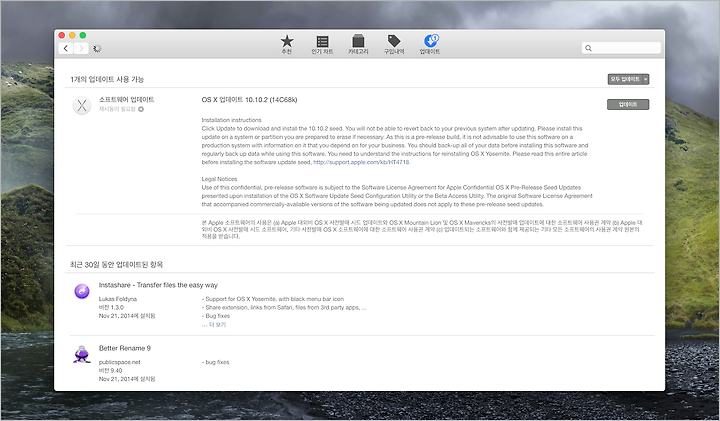Screen dimensions: 720x421
Task: Click the loading spinner icon in toolbar
Action: click(x=97, y=48)
